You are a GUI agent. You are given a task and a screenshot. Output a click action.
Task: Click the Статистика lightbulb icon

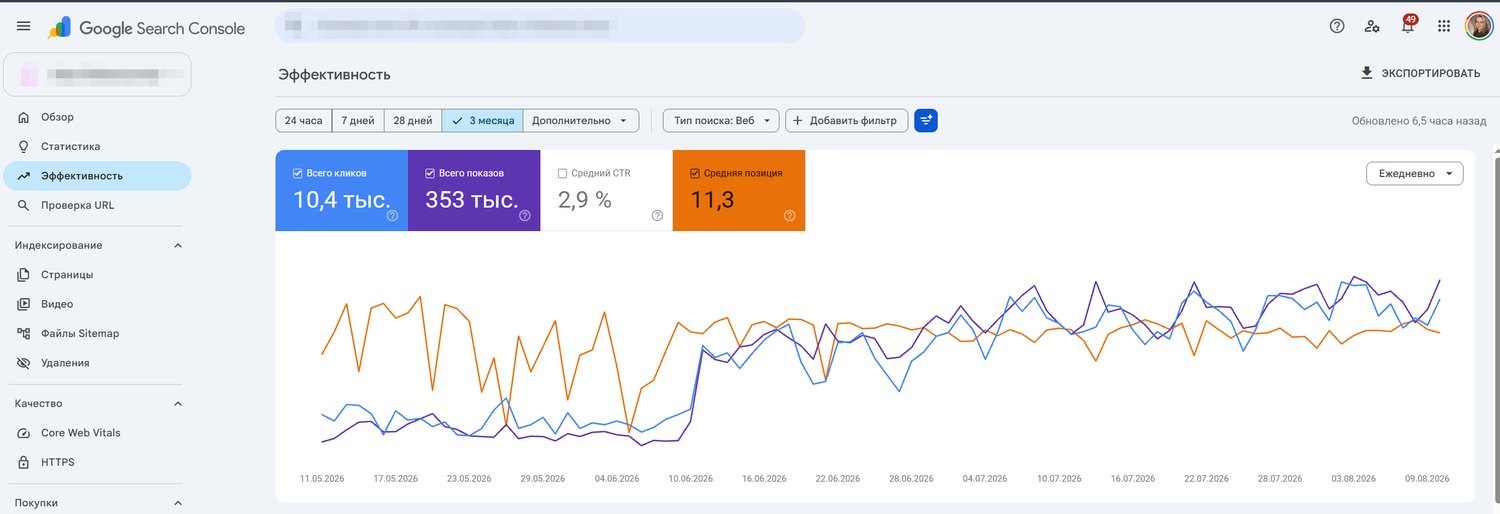[24, 146]
